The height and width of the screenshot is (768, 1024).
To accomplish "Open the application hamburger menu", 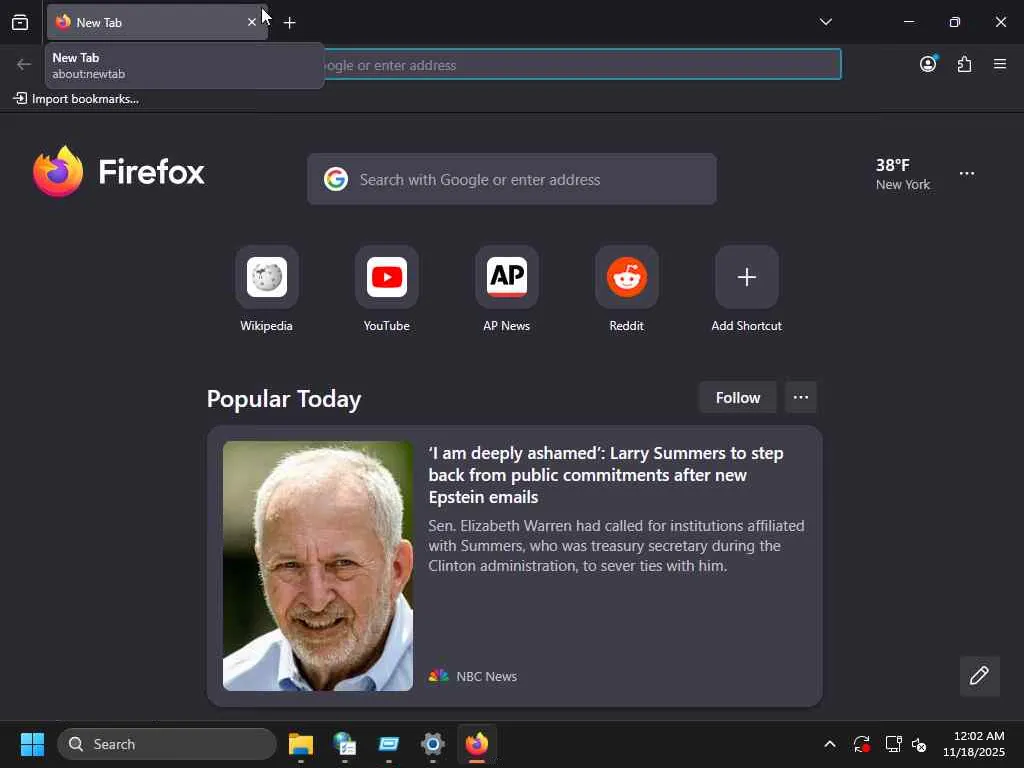I will 1000,64.
